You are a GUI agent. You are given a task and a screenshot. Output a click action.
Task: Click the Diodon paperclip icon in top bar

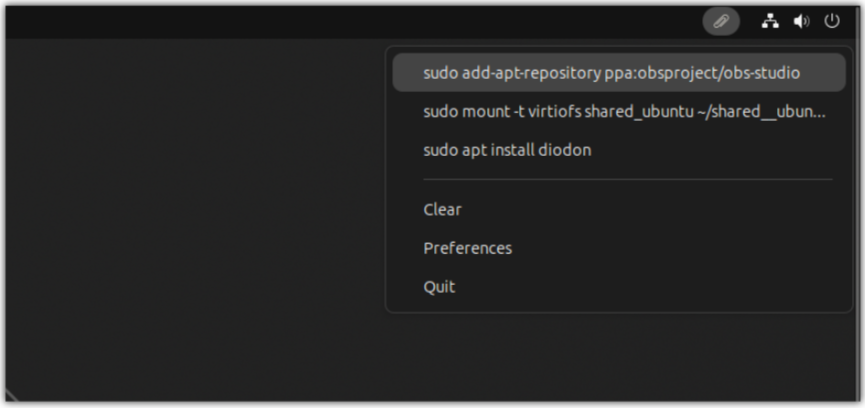tap(721, 21)
